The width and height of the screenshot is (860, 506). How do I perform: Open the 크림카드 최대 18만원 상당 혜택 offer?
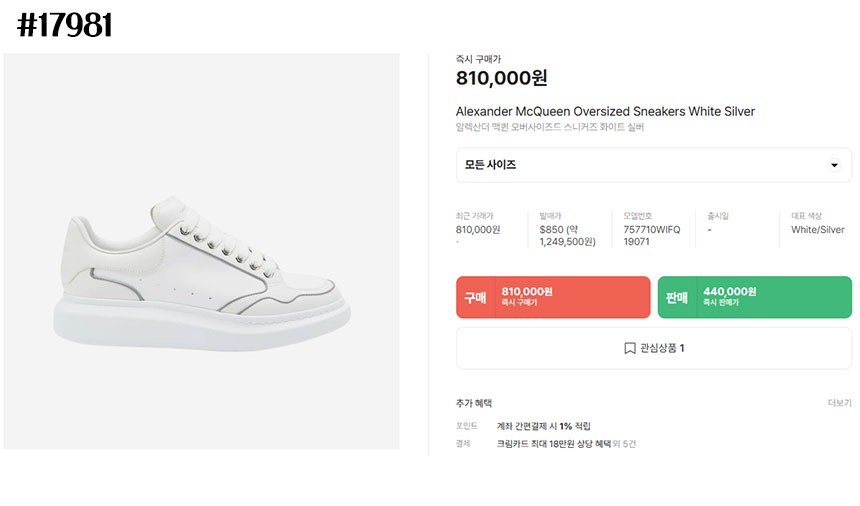(553, 443)
